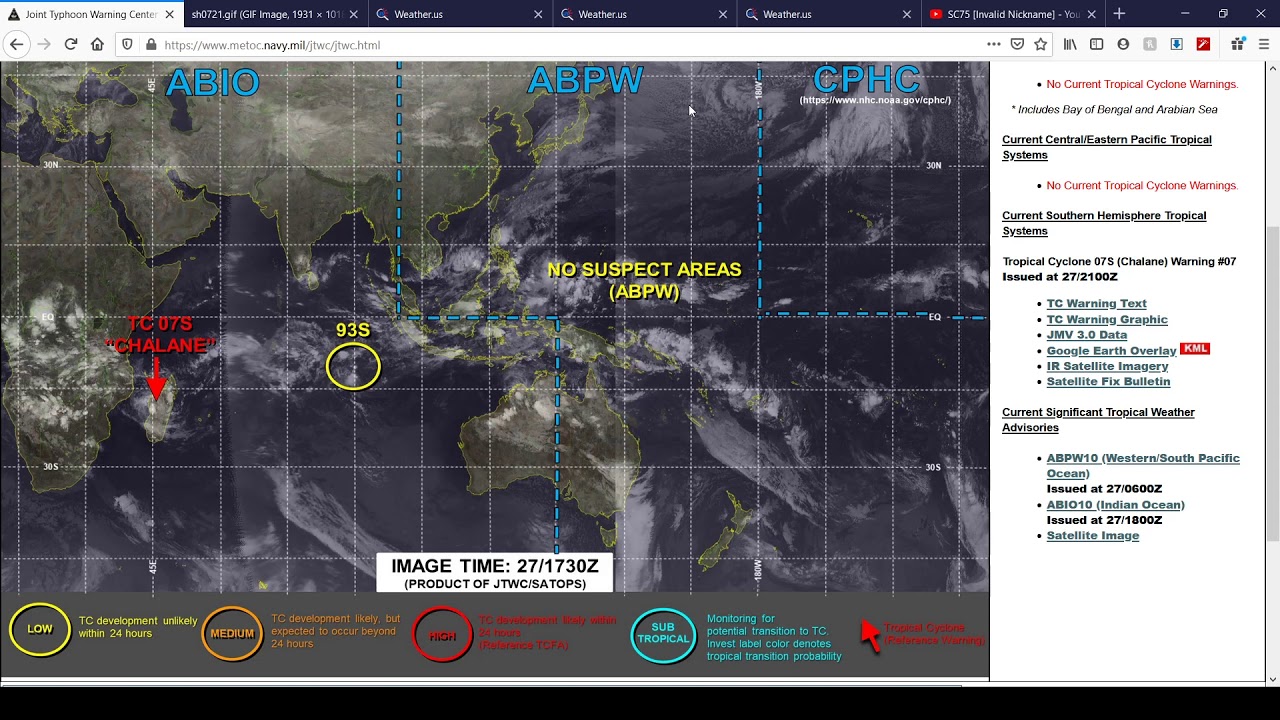Click the CPHC nhc.noaa.gov URL text
This screenshot has width=1280, height=720.
point(875,100)
